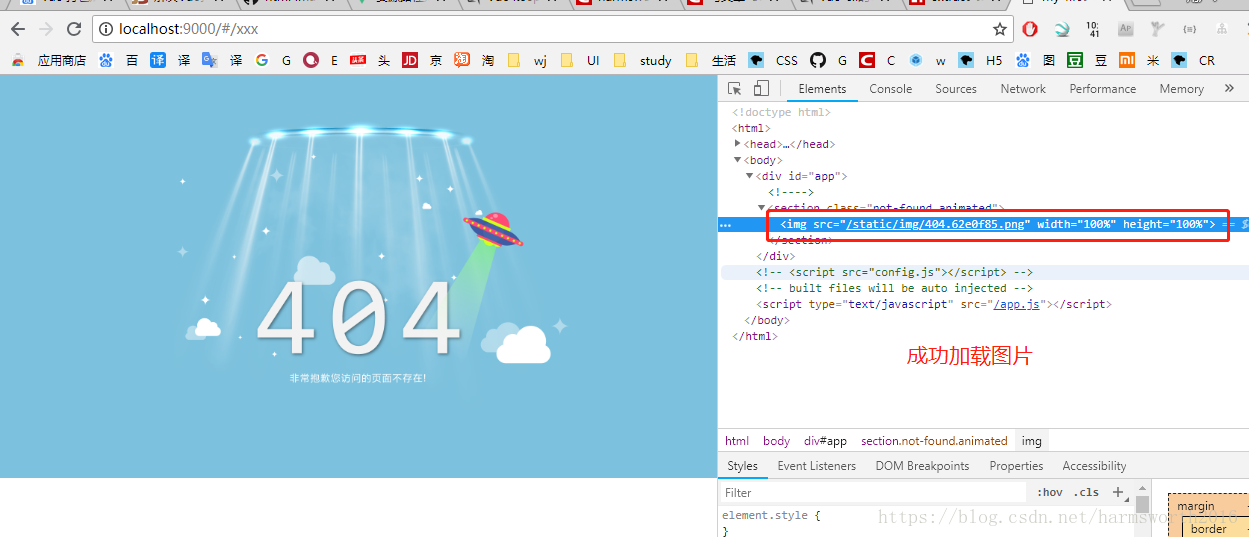Image resolution: width=1249 pixels, height=537 pixels.
Task: Reload the localhost page
Action: pos(74,29)
